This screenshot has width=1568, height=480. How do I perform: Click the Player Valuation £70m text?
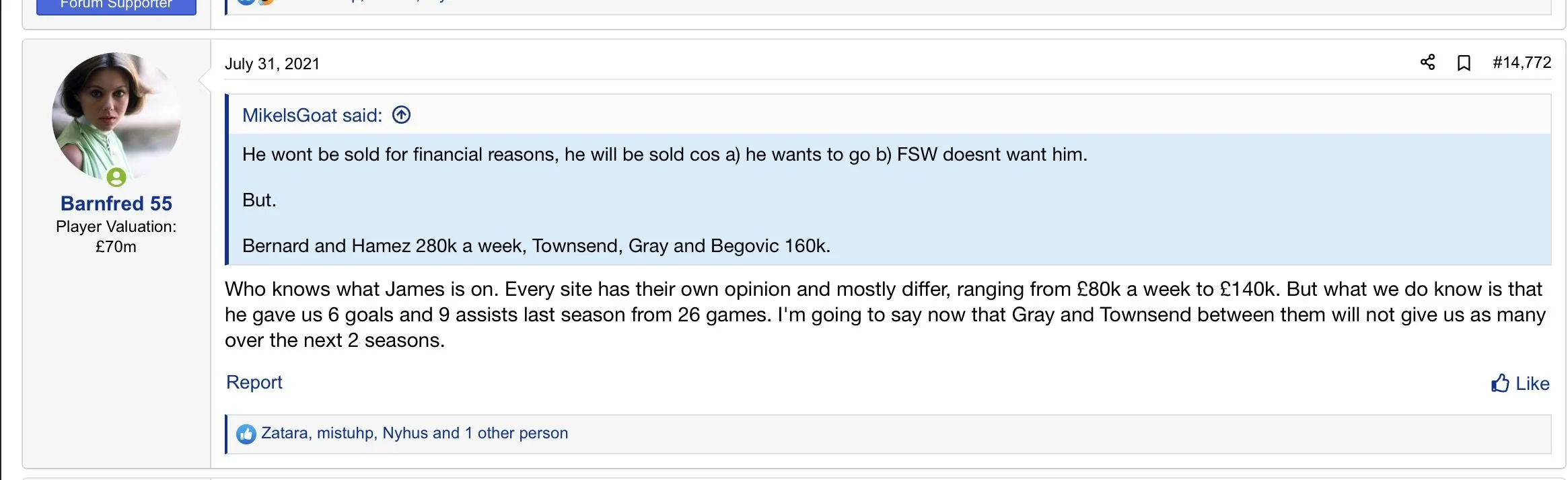click(116, 236)
